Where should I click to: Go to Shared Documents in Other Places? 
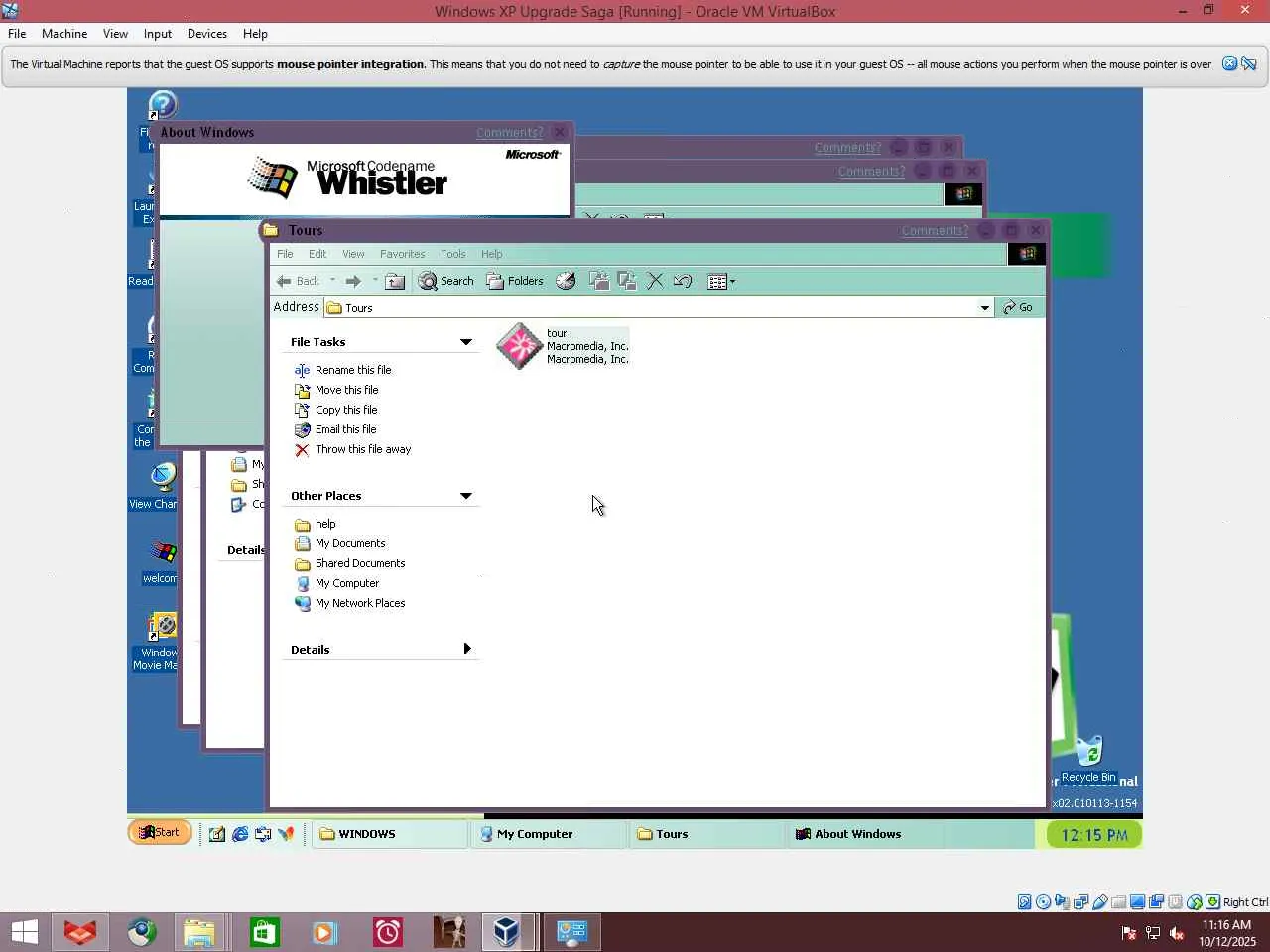coord(360,563)
